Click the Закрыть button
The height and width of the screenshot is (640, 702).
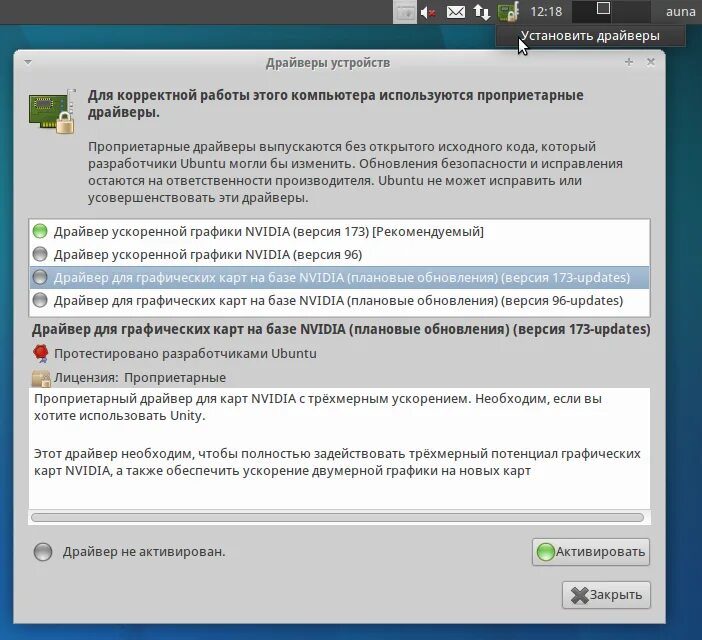coord(606,595)
